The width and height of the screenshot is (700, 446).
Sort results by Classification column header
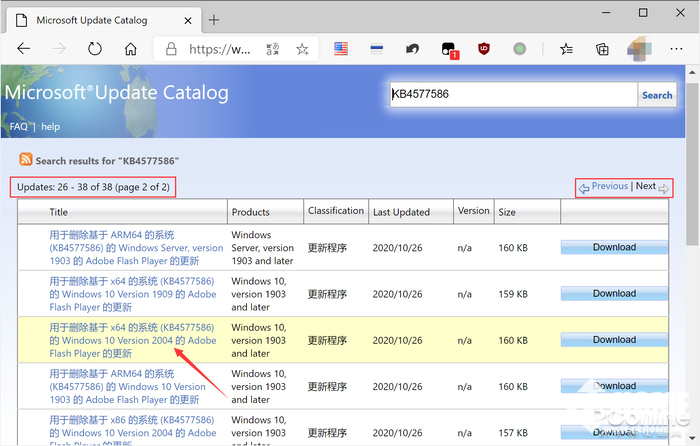coord(336,211)
